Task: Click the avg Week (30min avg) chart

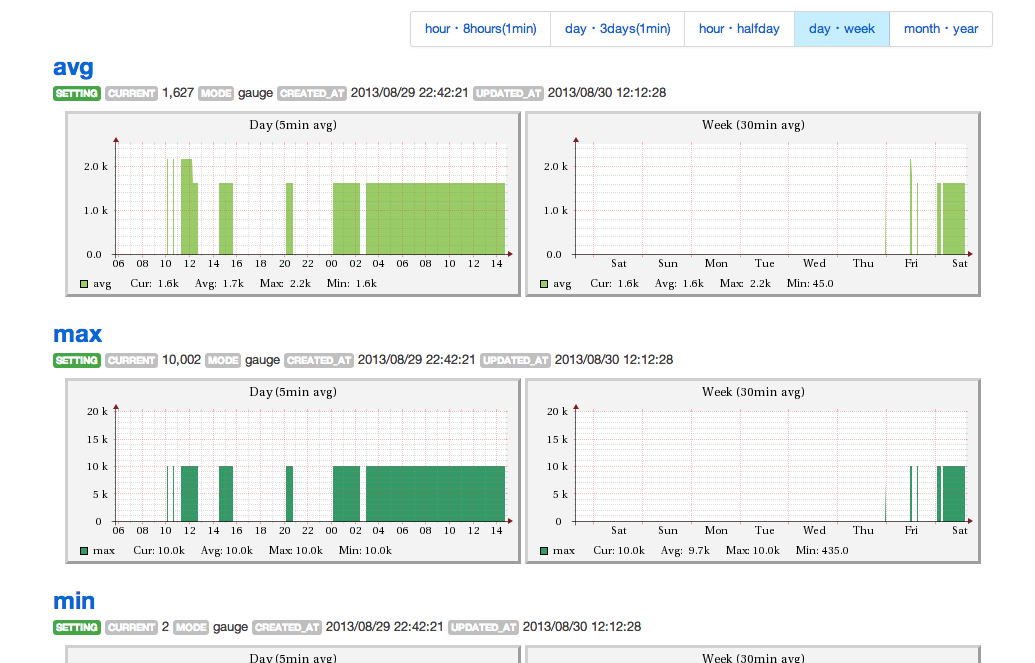Action: click(753, 204)
